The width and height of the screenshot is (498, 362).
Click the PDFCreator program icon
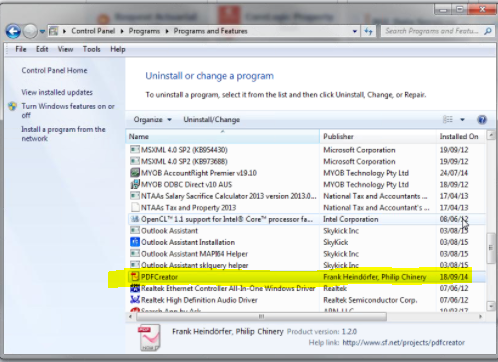point(135,277)
